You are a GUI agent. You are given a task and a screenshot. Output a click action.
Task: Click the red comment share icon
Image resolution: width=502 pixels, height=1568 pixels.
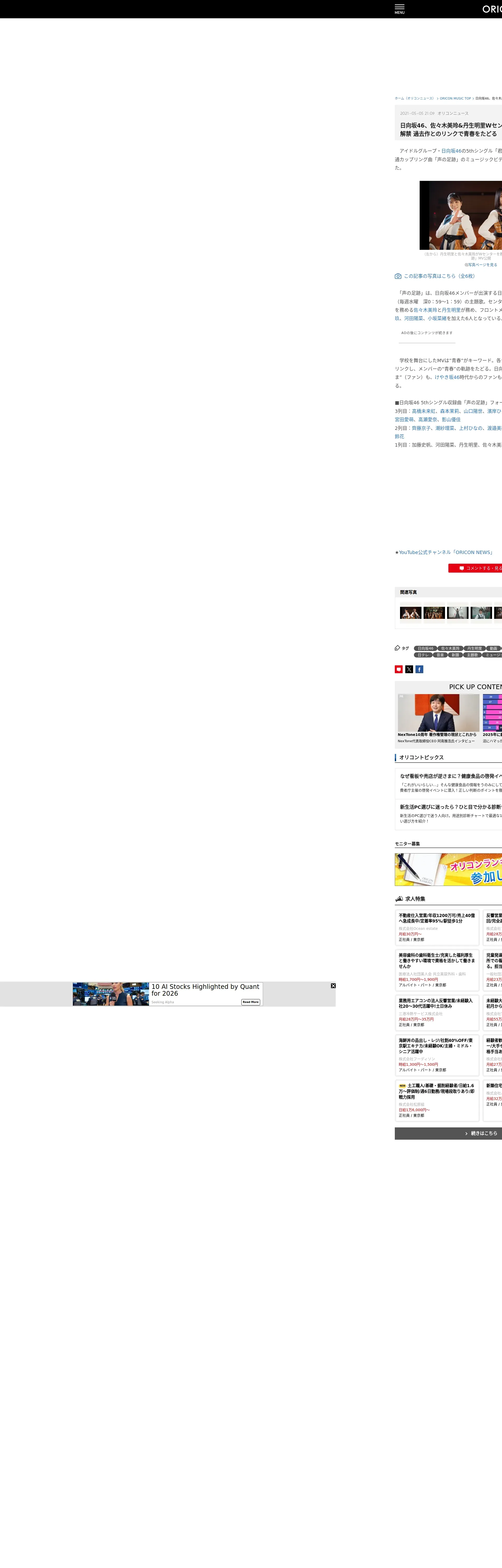[398, 669]
